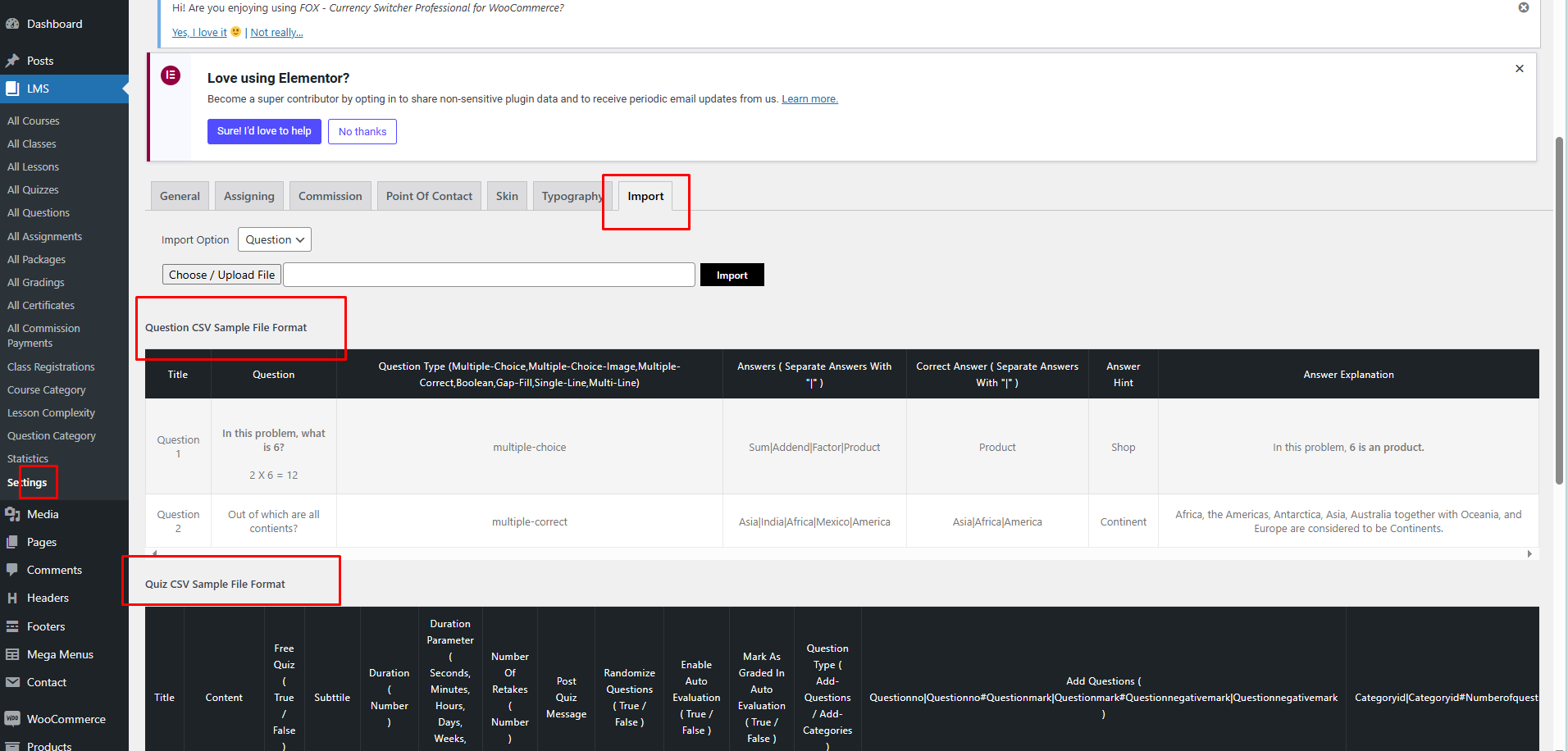This screenshot has height=751, width=1568.
Task: Click the Continent hint cell
Action: coord(1124,521)
